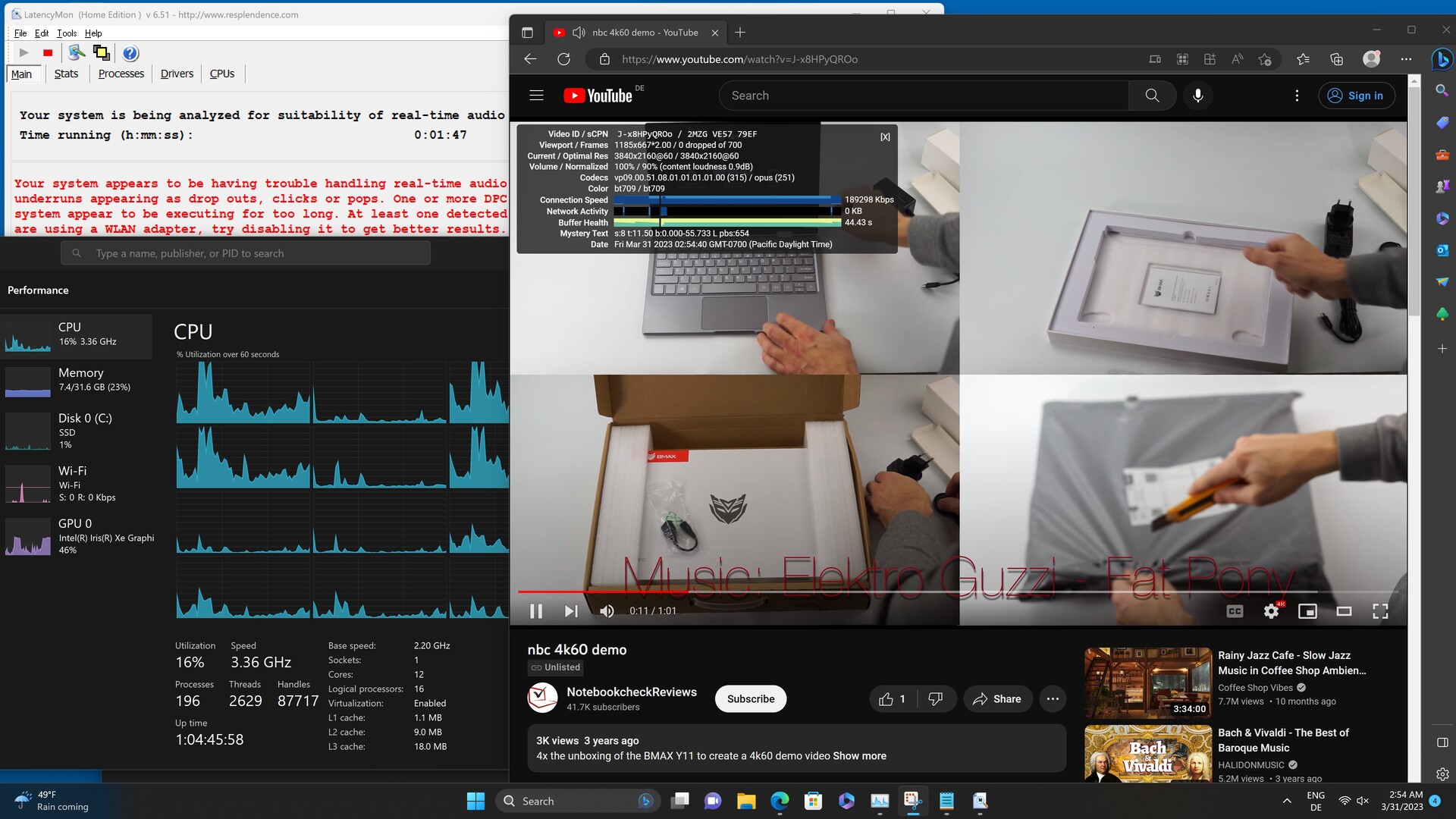Screen dimensions: 1456x819
Task: Toggle closed captions on the video
Action: pos(1235,611)
